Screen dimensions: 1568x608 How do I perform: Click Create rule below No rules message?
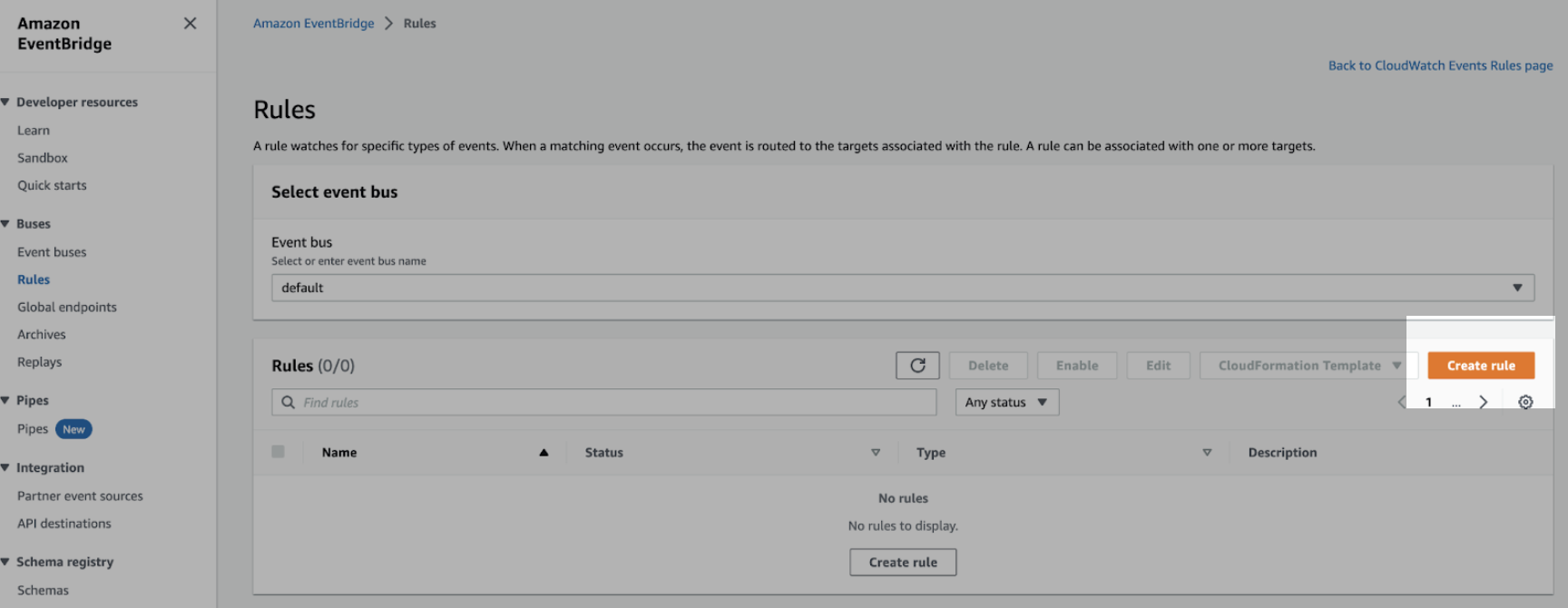click(903, 563)
